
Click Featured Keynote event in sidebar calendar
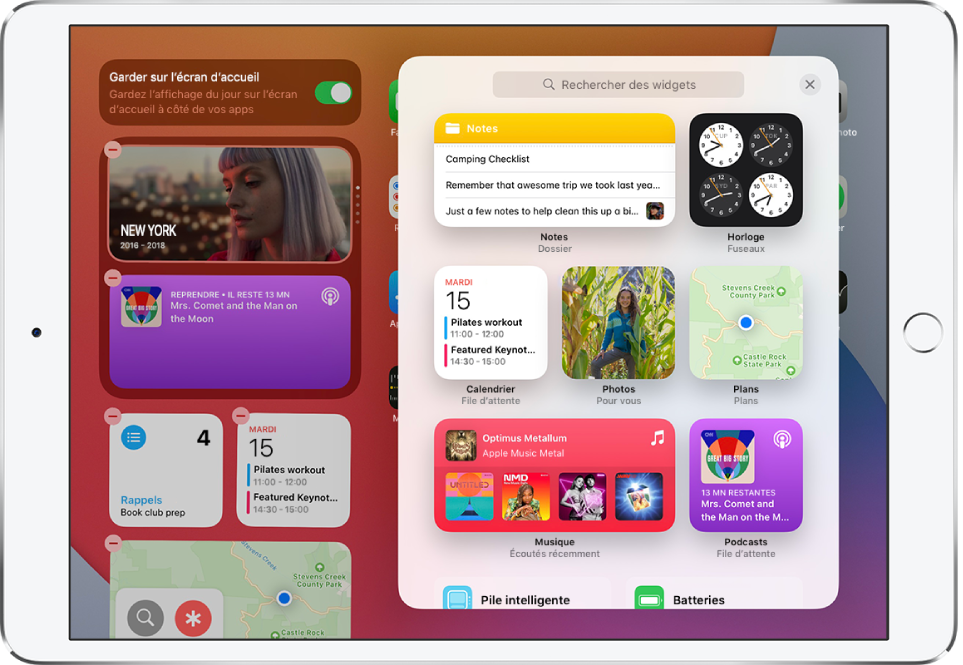click(x=293, y=504)
